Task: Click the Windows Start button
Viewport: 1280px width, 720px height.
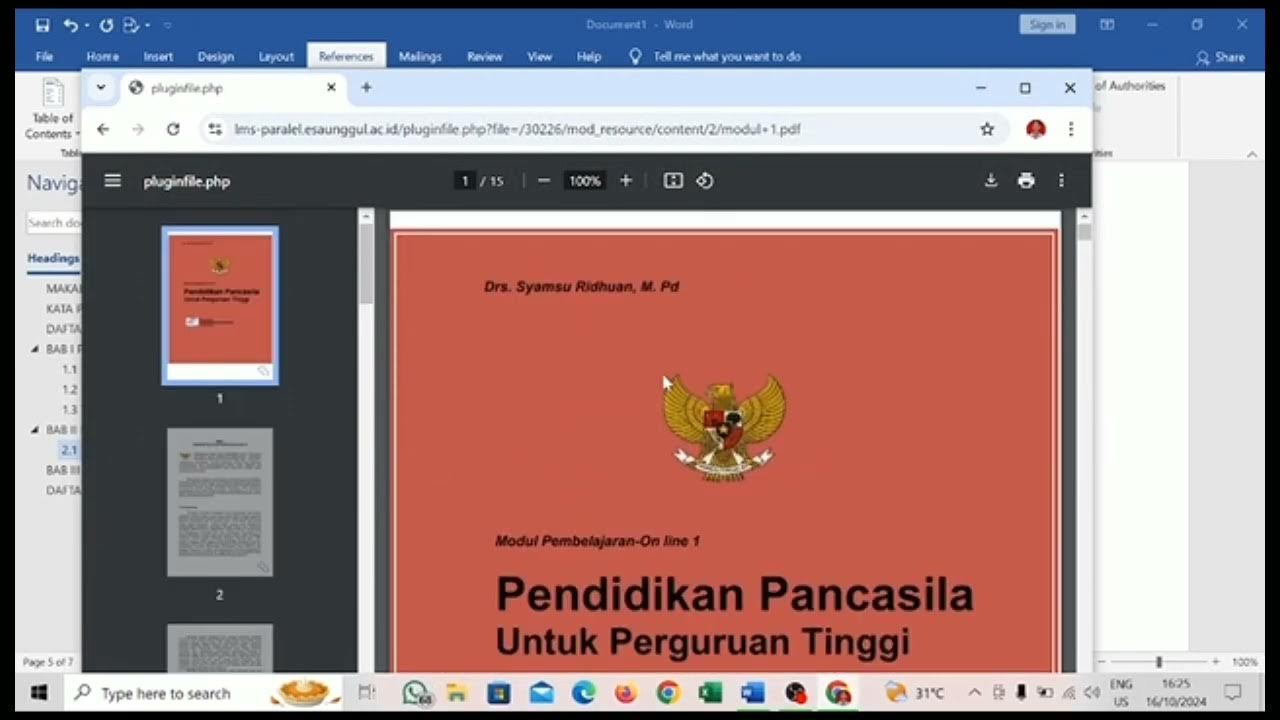Action: pos(40,693)
